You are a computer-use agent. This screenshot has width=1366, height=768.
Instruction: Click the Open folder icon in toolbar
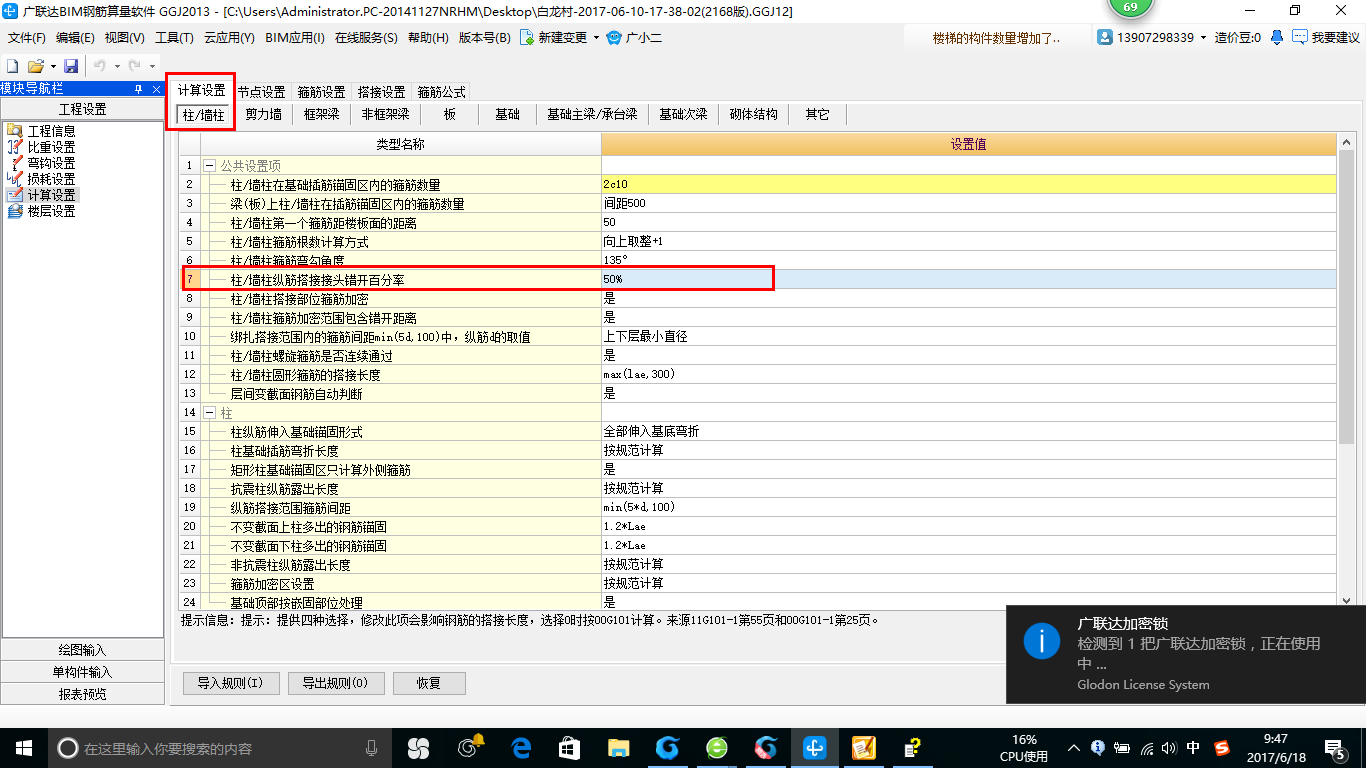pyautogui.click(x=35, y=65)
